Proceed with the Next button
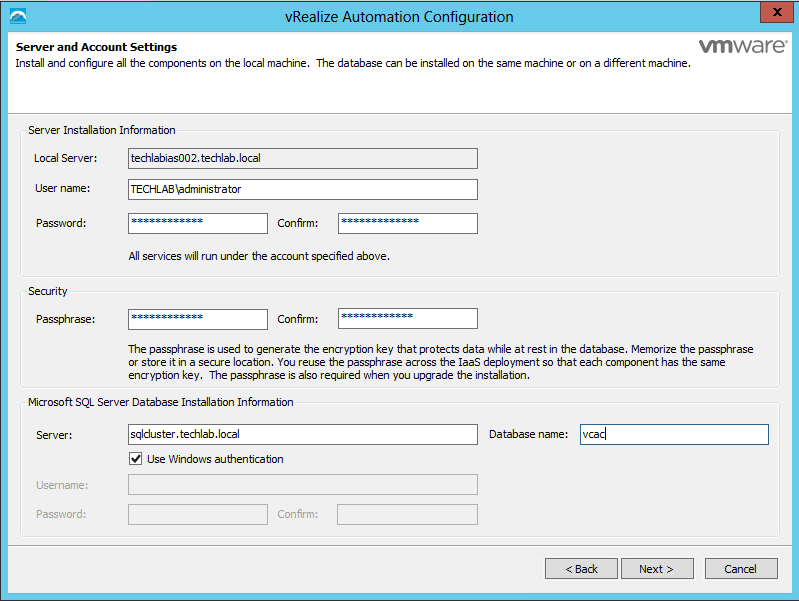The width and height of the screenshot is (799, 601). (657, 568)
